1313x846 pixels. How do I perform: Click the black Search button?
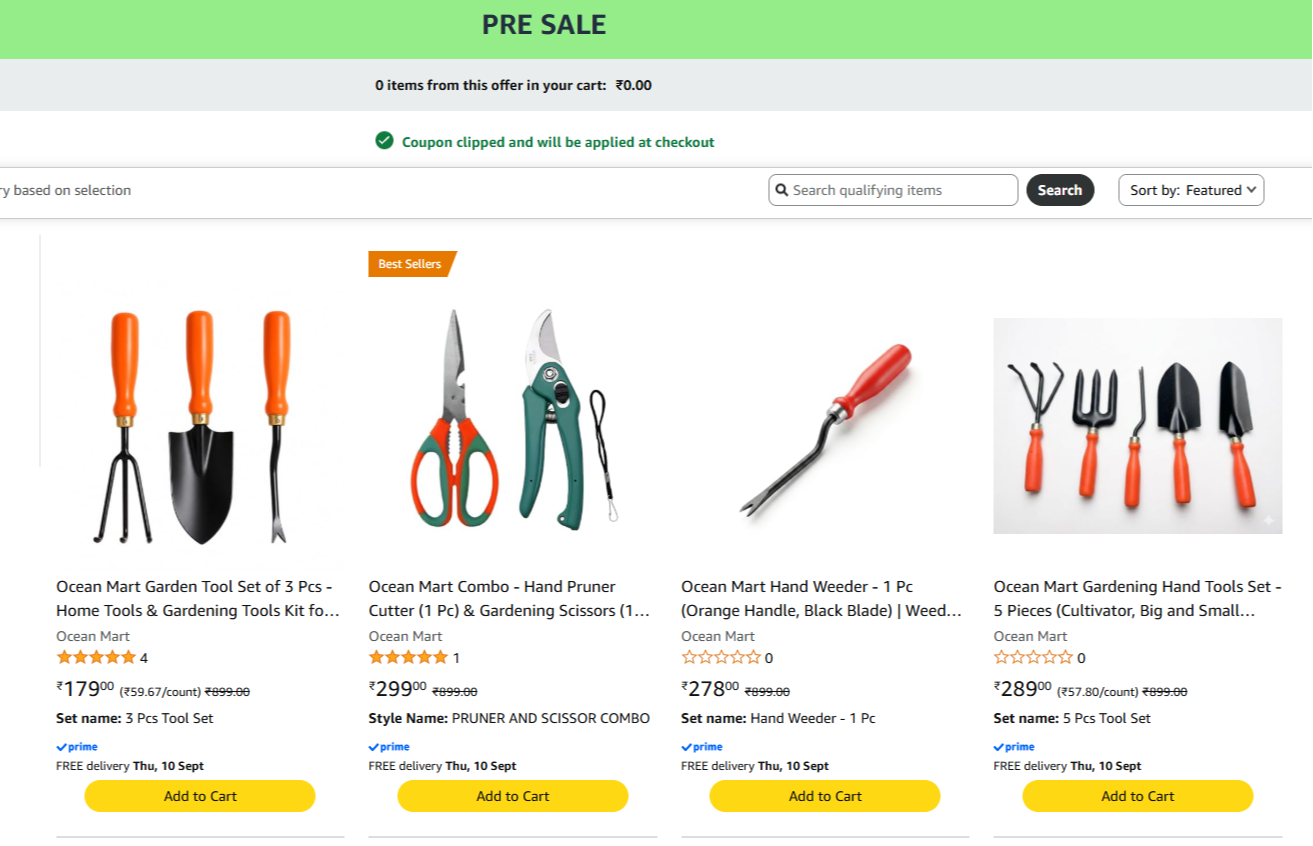(x=1060, y=190)
